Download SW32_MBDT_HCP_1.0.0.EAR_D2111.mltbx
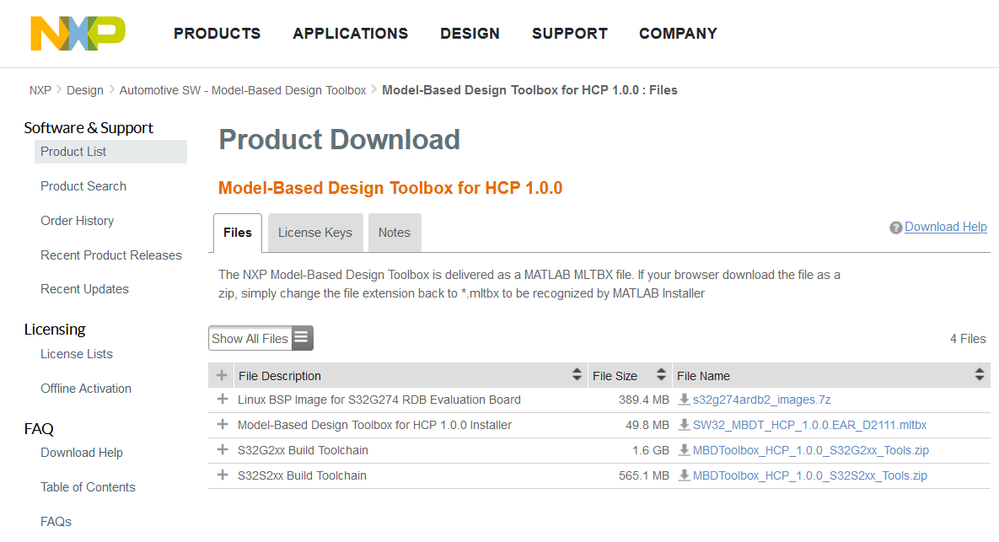The image size is (999, 542). [x=809, y=425]
